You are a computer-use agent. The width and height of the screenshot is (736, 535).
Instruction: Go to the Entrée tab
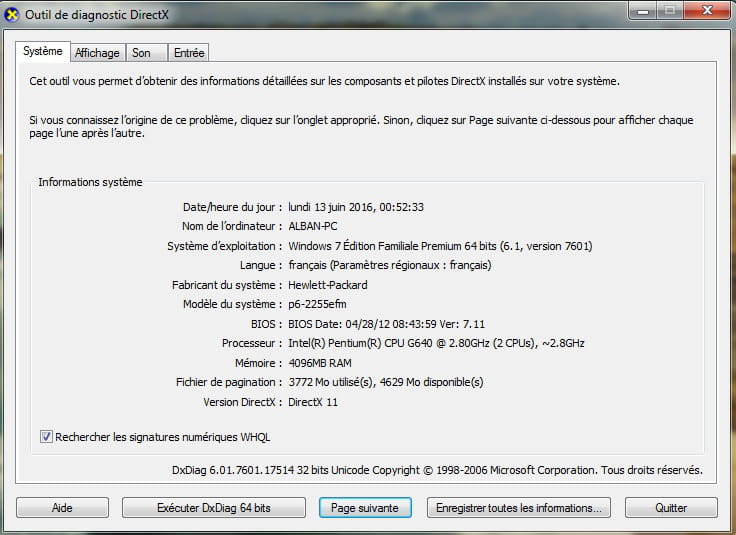(x=188, y=53)
